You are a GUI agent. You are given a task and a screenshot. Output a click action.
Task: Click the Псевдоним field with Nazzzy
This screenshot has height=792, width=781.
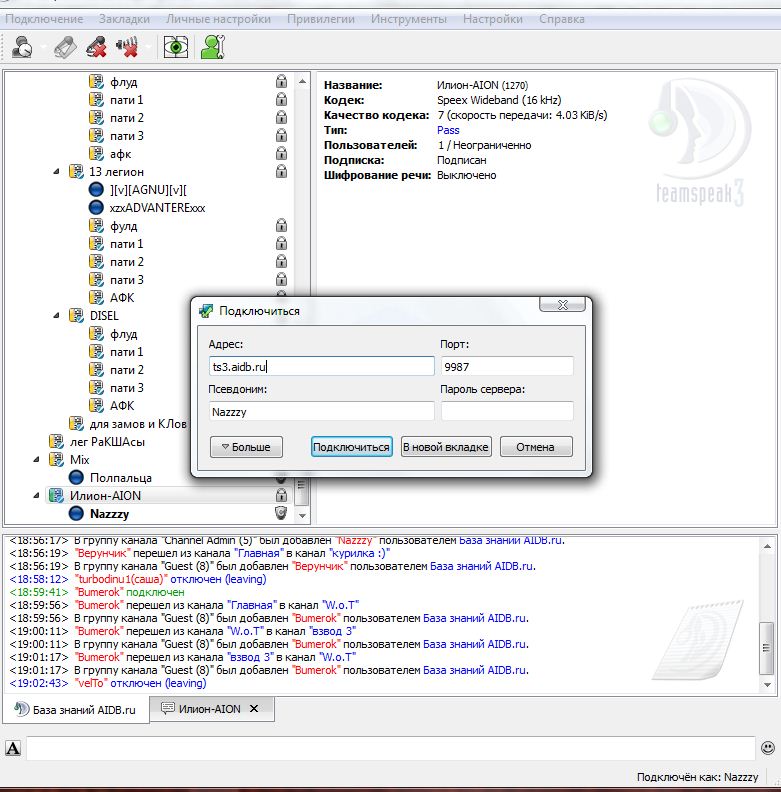(x=321, y=411)
